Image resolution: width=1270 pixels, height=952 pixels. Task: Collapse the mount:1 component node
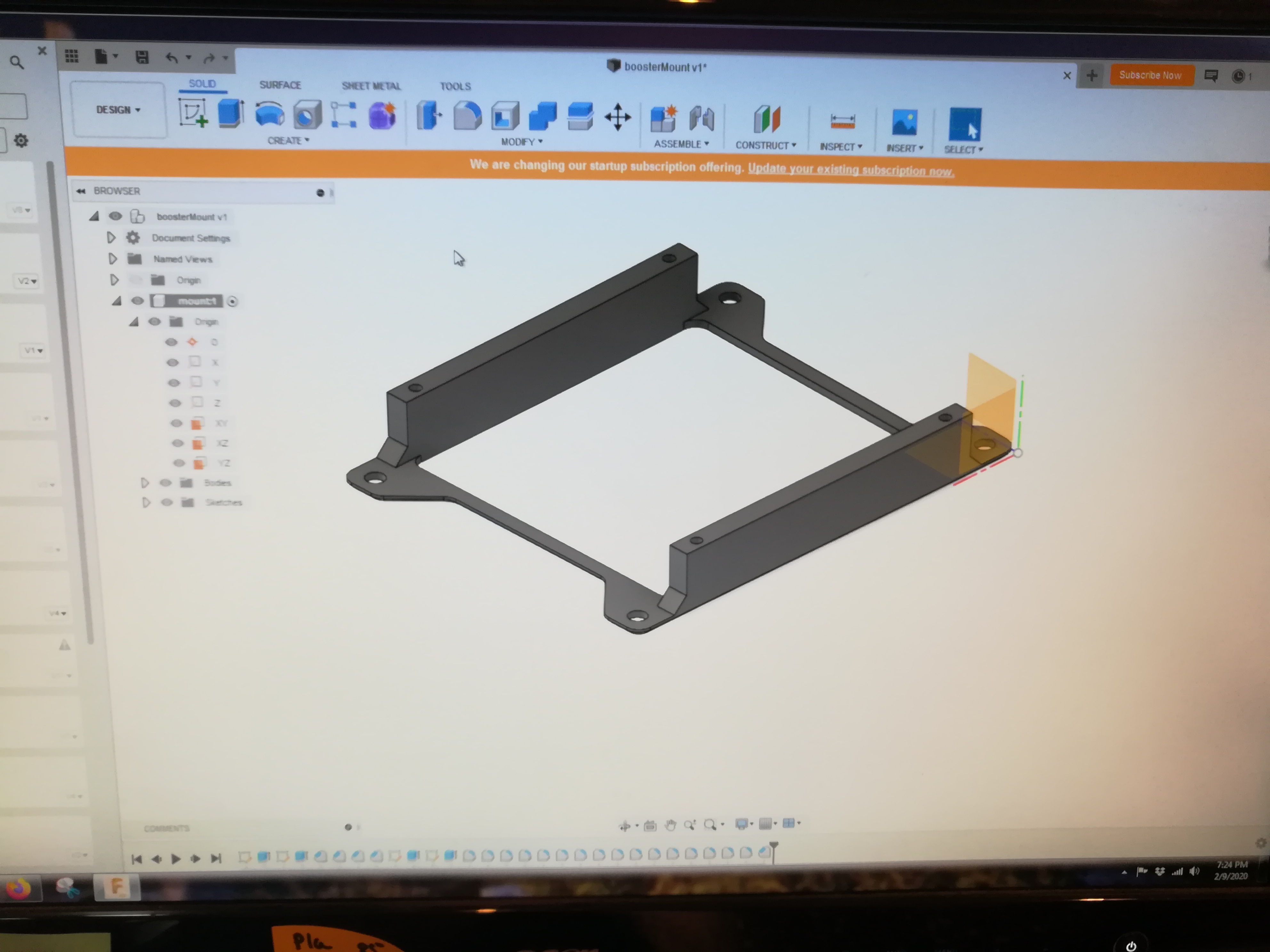coord(117,300)
